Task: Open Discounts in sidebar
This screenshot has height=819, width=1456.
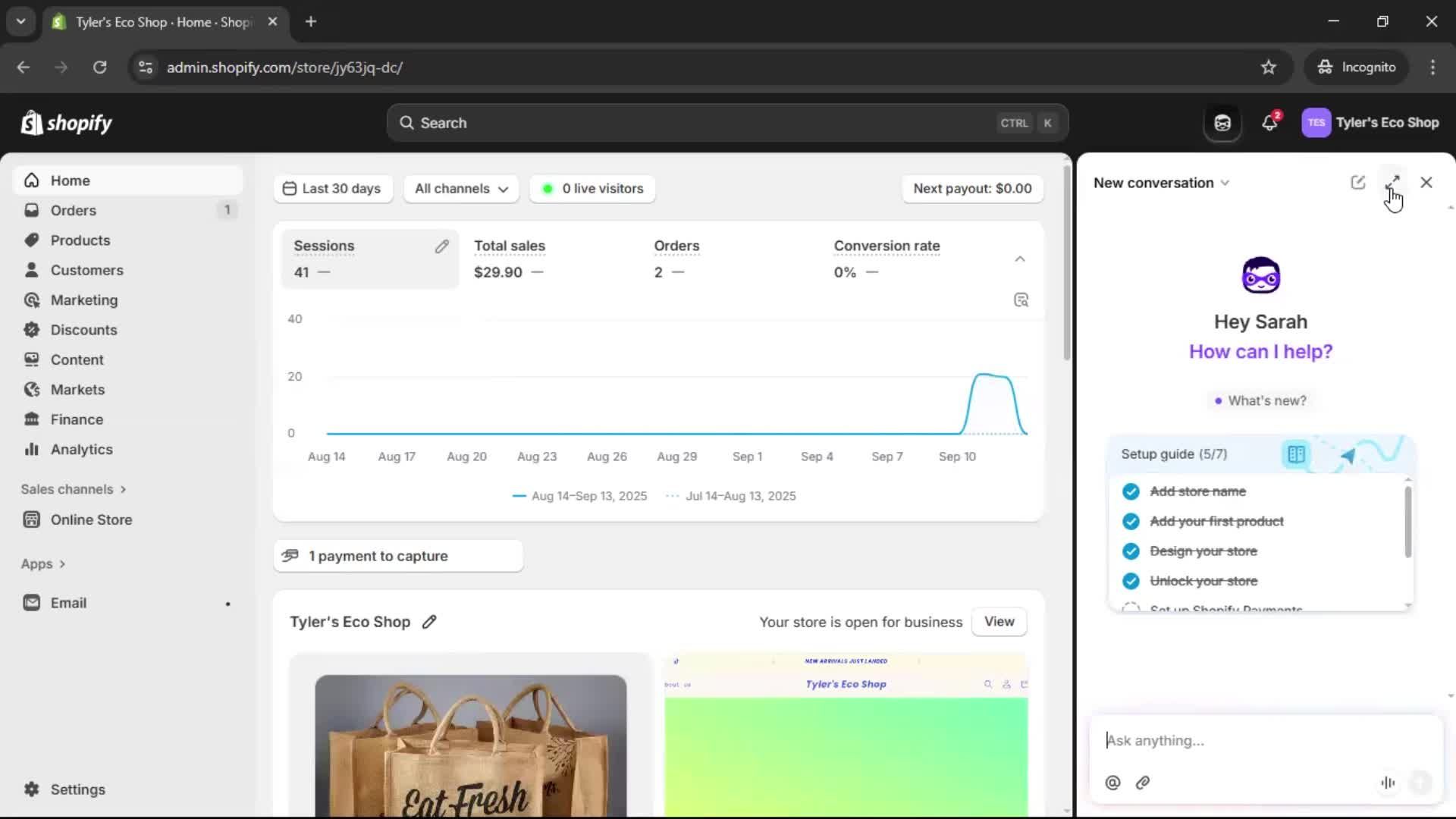Action: tap(127, 330)
